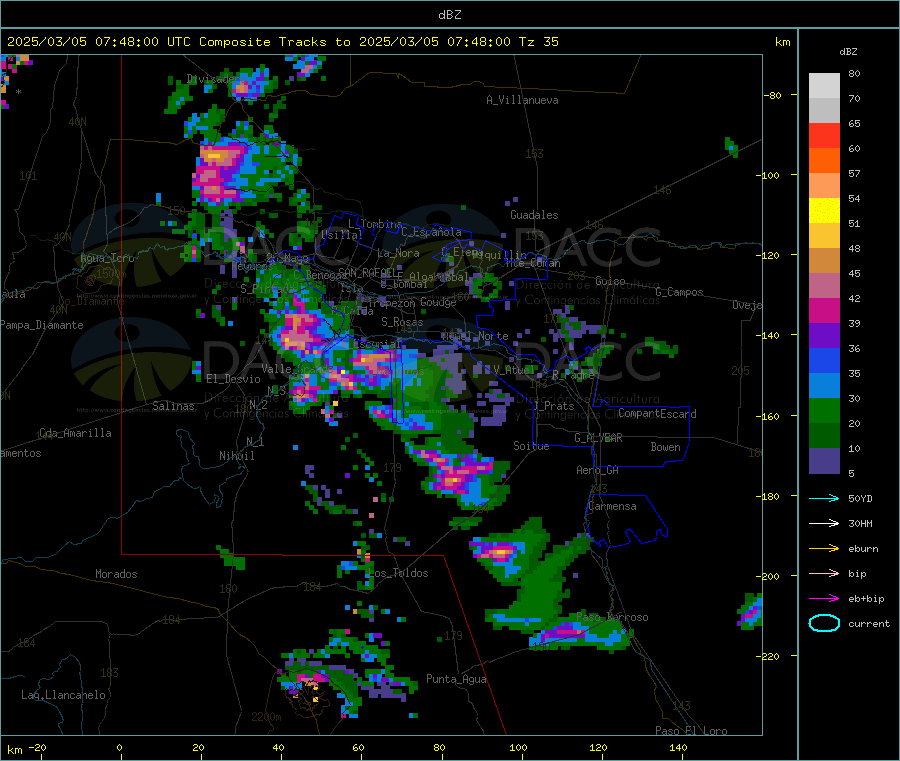Click the Carmensa location label
900x761 pixels.
click(612, 506)
